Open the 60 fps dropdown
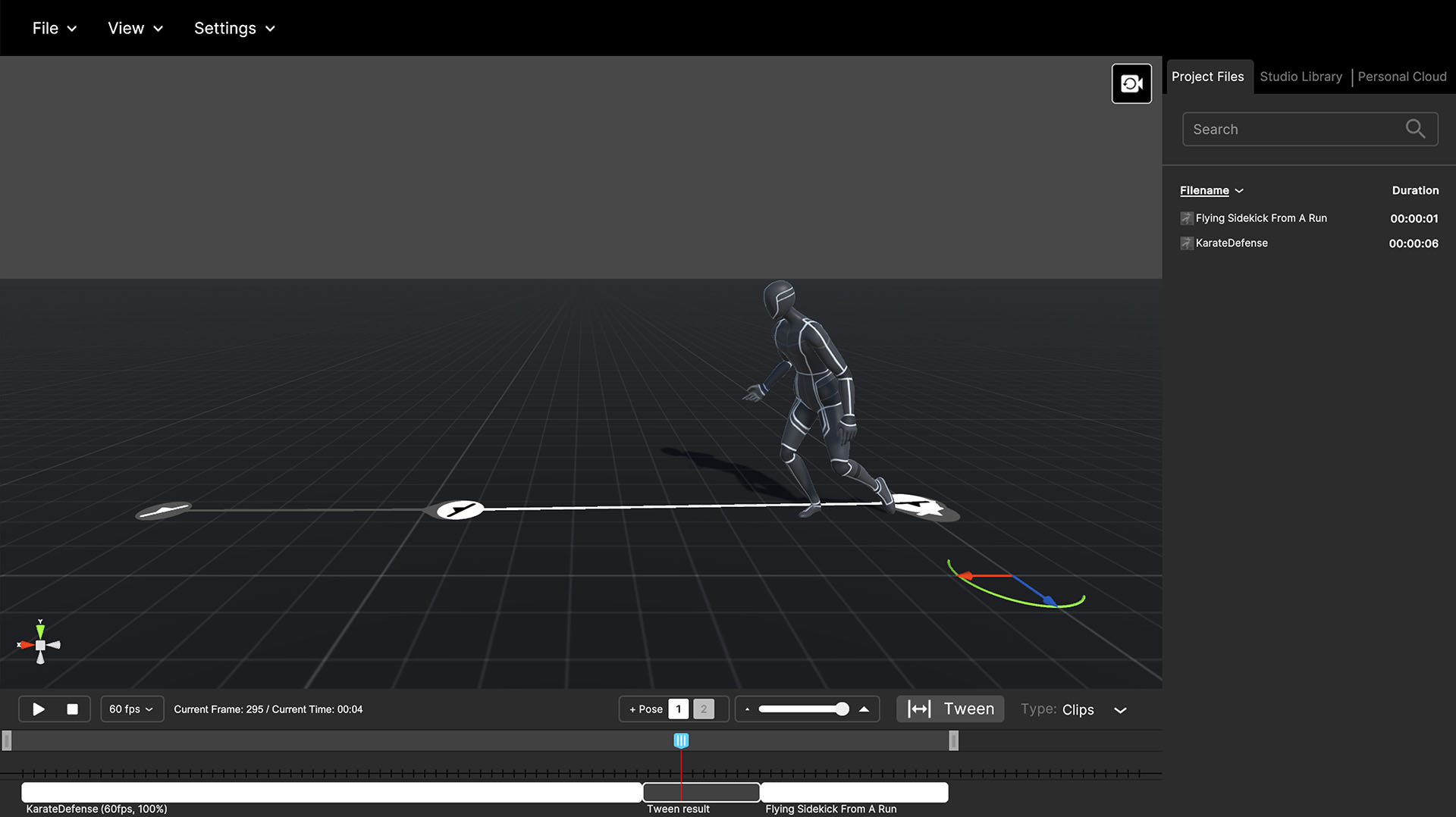Screen dimensions: 1456x817 131,709
